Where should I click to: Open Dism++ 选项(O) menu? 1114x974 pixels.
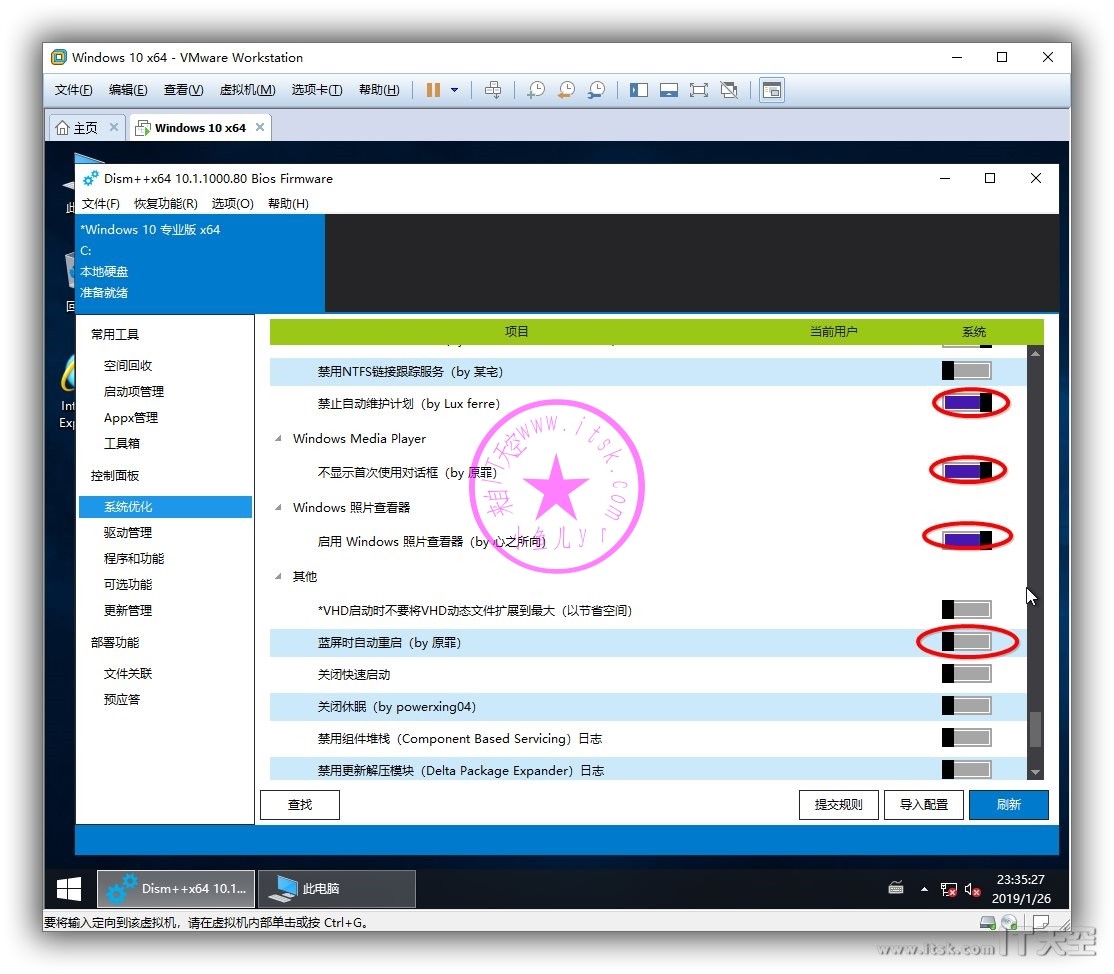[232, 204]
